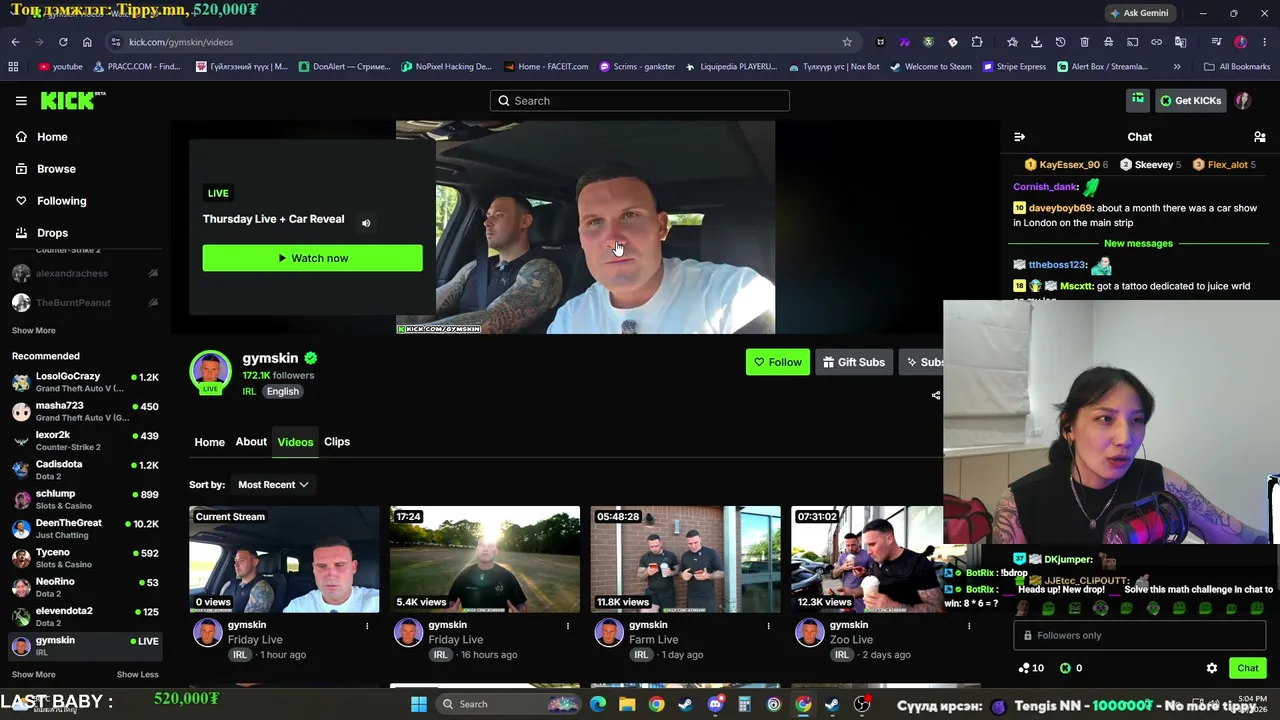Open the Farm Live video thumbnail

pos(685,559)
